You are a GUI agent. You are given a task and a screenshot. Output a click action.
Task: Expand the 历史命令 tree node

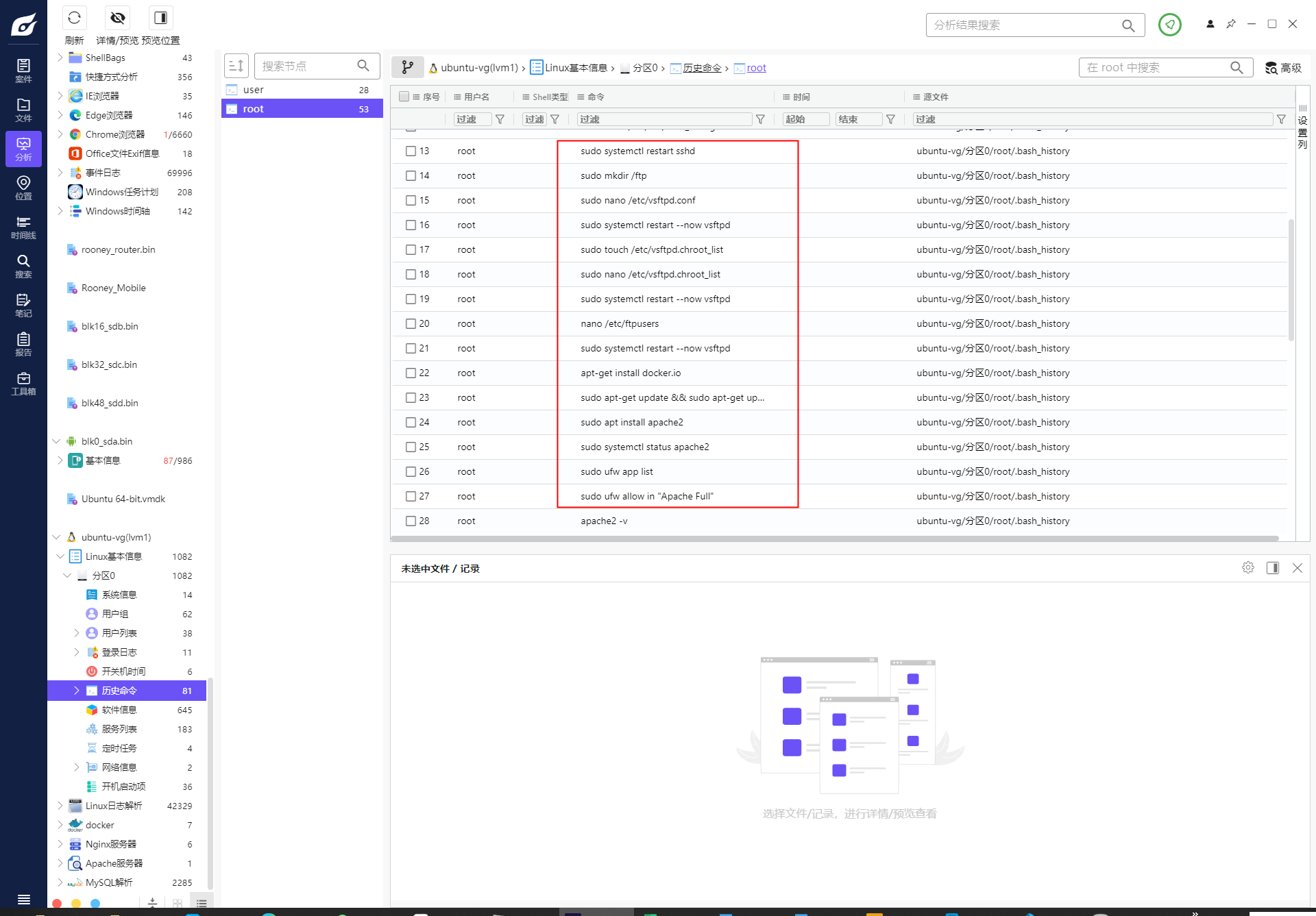[76, 691]
